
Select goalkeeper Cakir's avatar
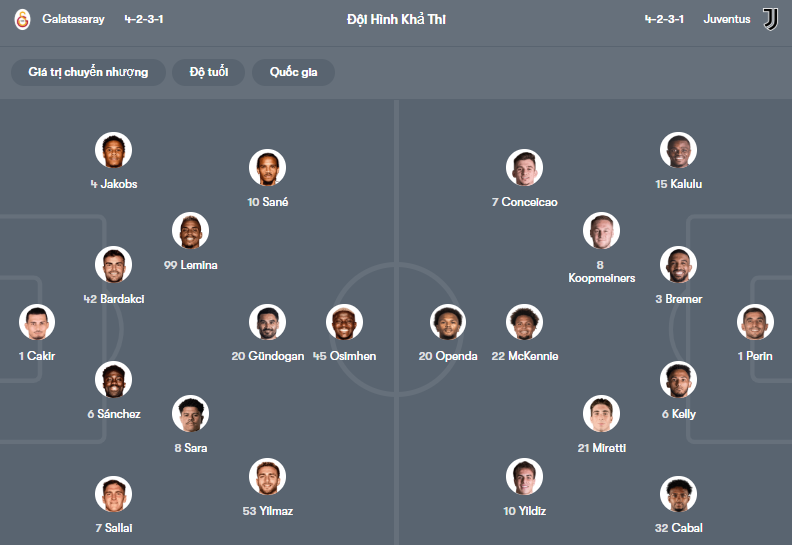(37, 322)
